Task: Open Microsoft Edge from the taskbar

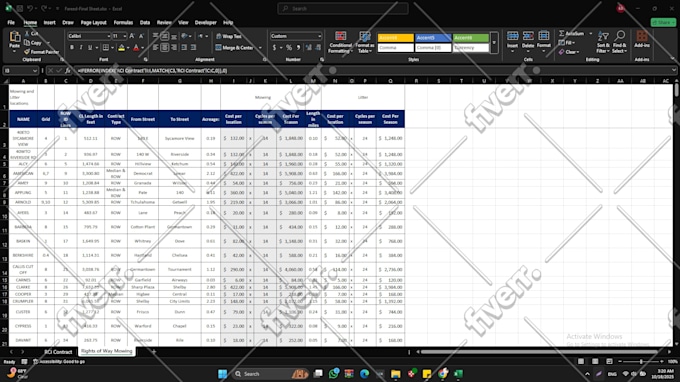Action: point(364,374)
